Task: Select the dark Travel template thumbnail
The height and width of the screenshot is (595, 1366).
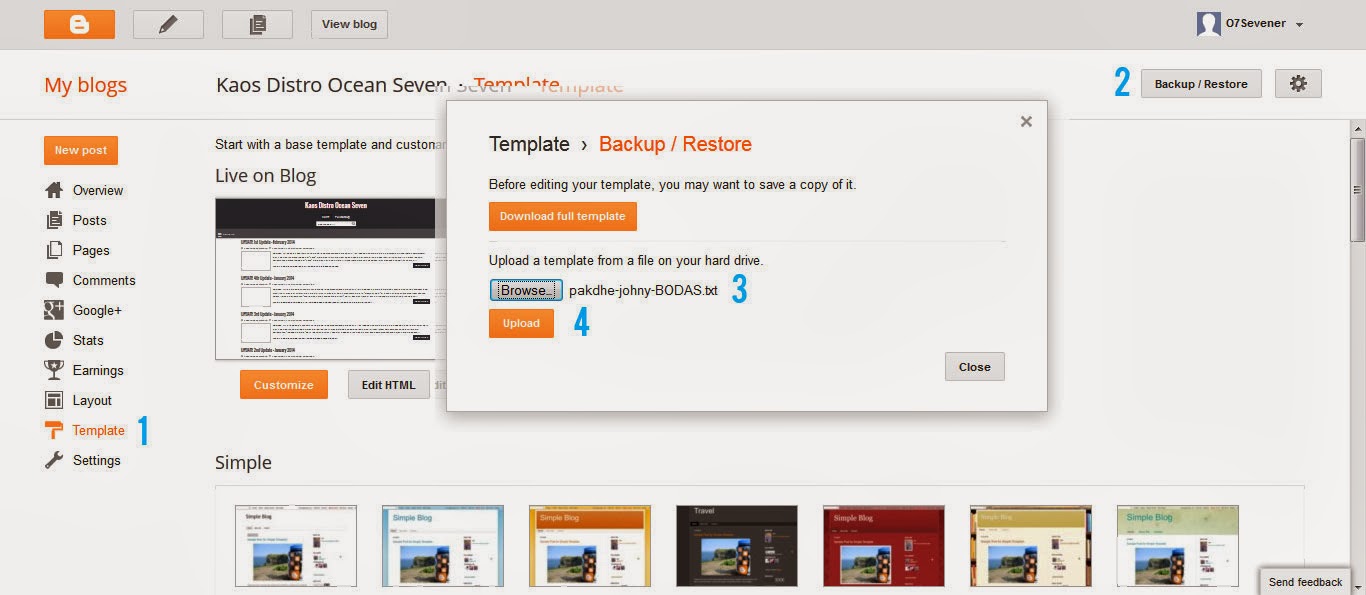Action: [x=737, y=546]
